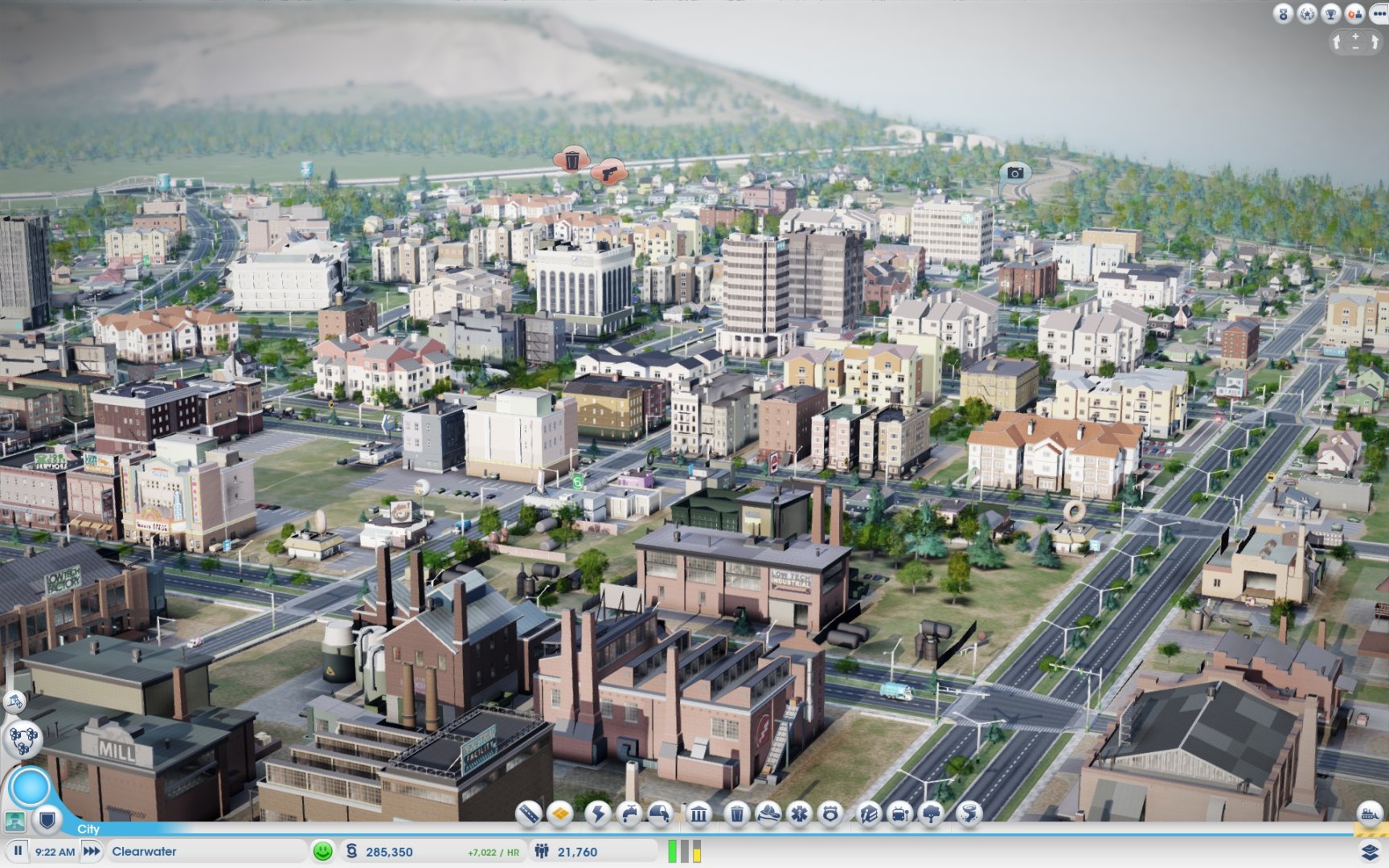Open the Water menu (faucet icon)
This screenshot has height=868, width=1389.
point(629,814)
